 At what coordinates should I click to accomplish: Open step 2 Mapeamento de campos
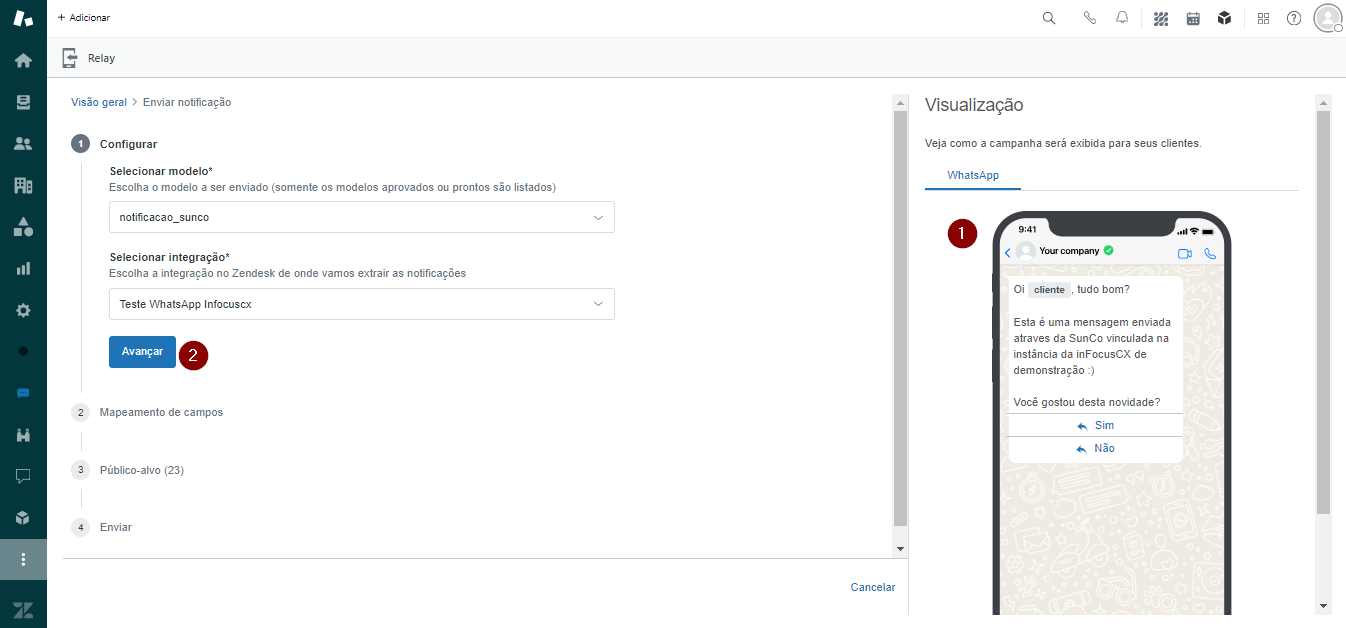click(161, 412)
